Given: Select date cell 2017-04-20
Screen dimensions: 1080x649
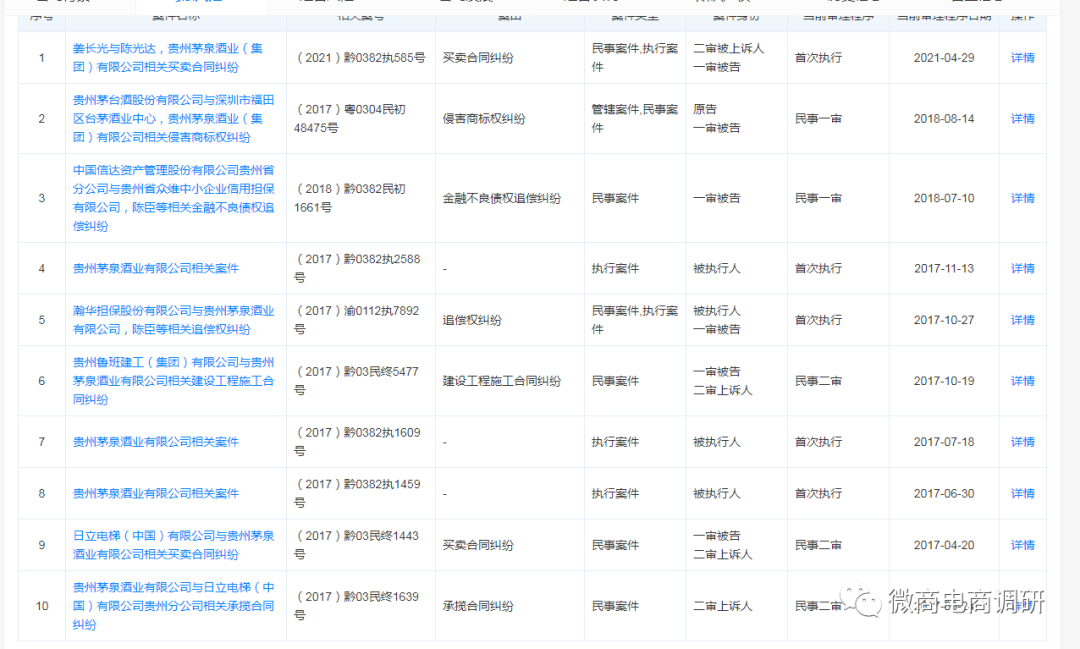Looking at the screenshot, I should click(944, 545).
